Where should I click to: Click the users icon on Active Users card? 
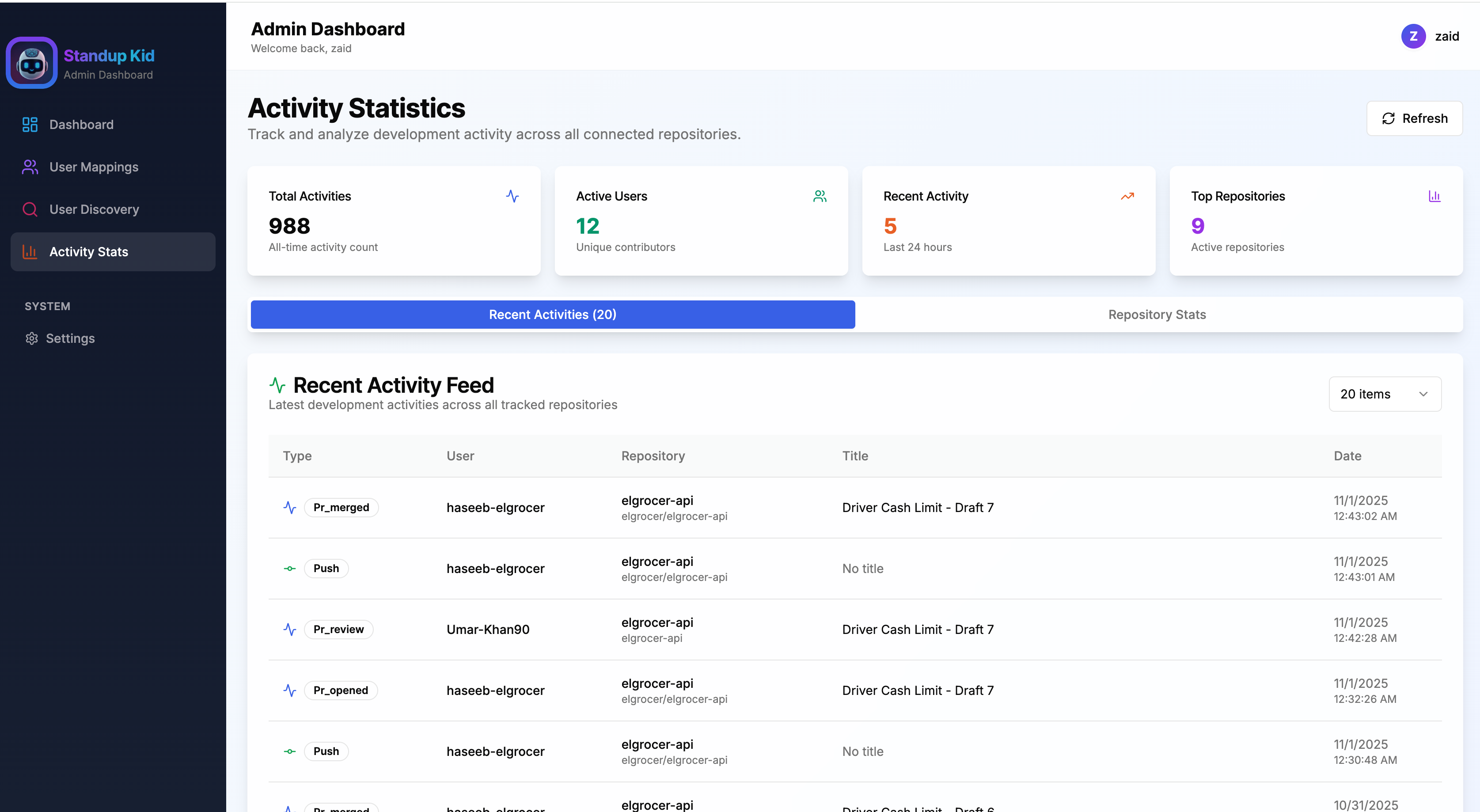(x=819, y=197)
